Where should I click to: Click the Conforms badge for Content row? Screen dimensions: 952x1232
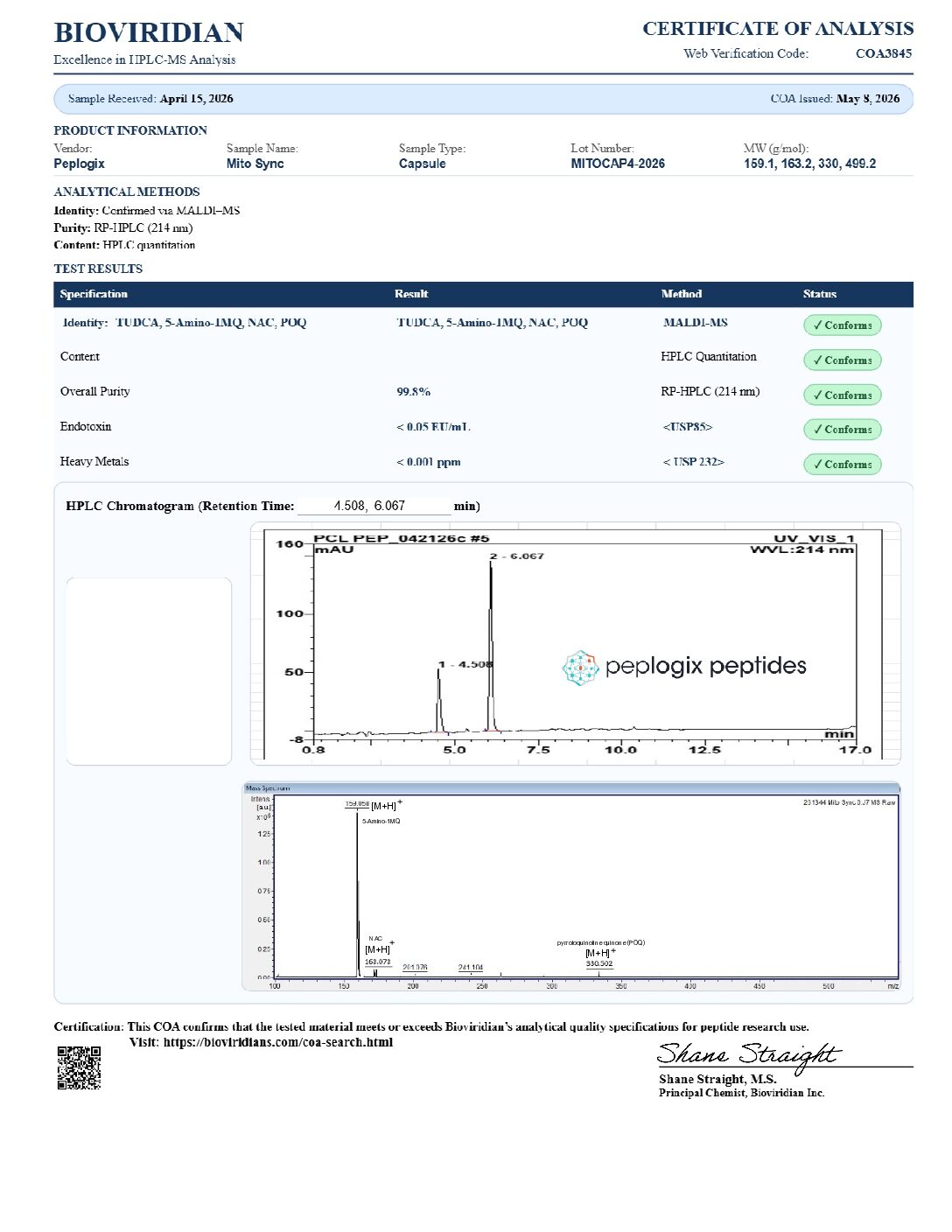842,360
